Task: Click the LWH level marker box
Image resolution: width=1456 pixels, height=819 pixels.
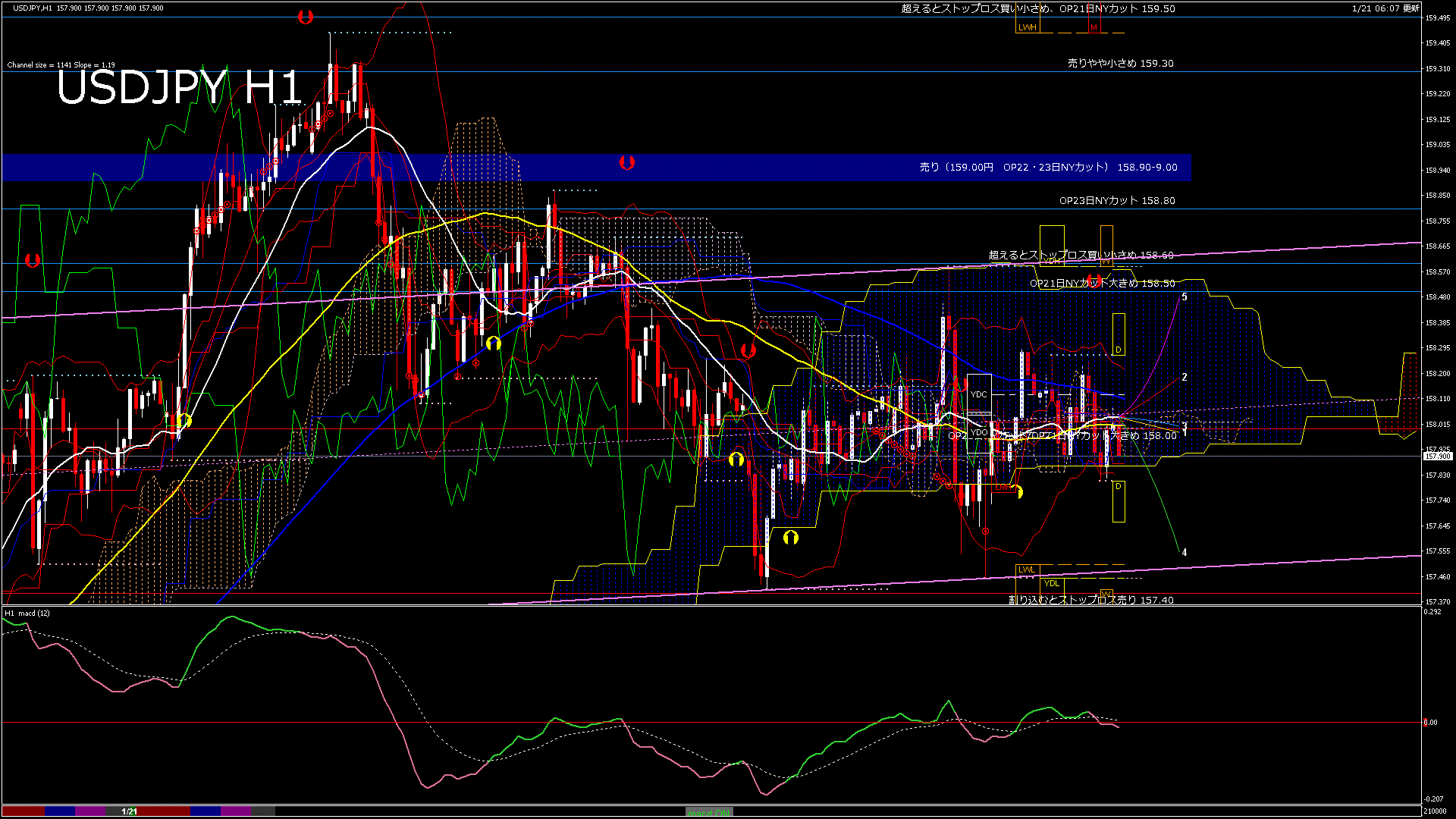Action: (1027, 27)
